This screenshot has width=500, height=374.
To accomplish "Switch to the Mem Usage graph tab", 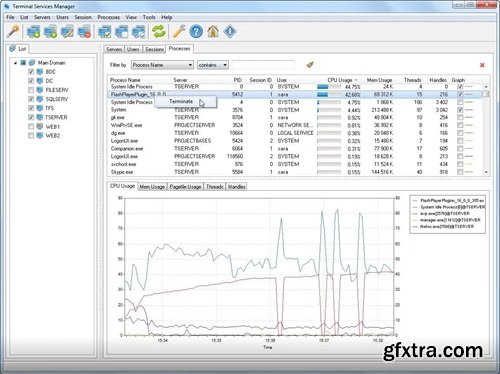I will pyautogui.click(x=152, y=187).
